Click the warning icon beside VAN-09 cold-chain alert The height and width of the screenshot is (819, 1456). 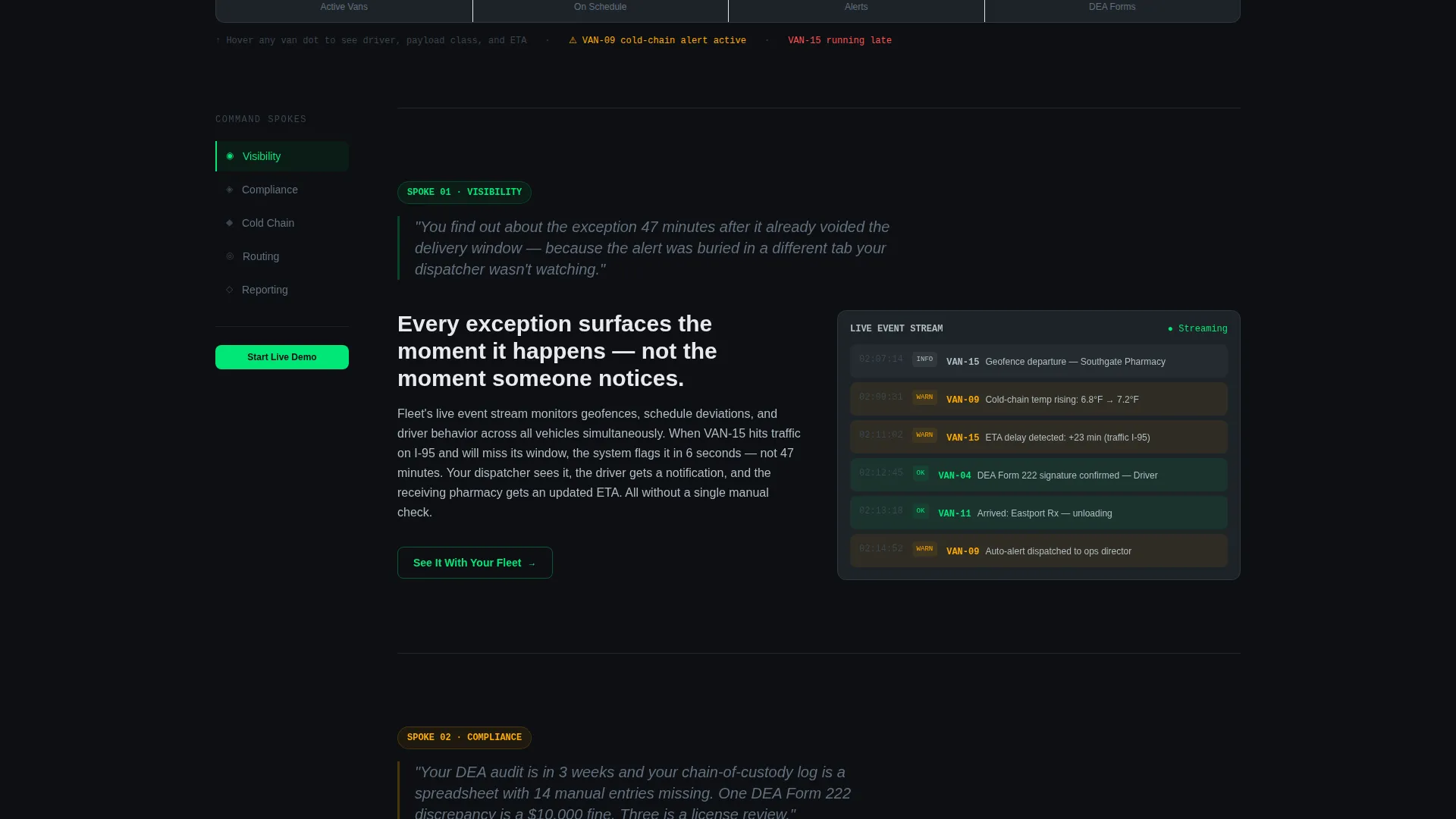(x=573, y=40)
